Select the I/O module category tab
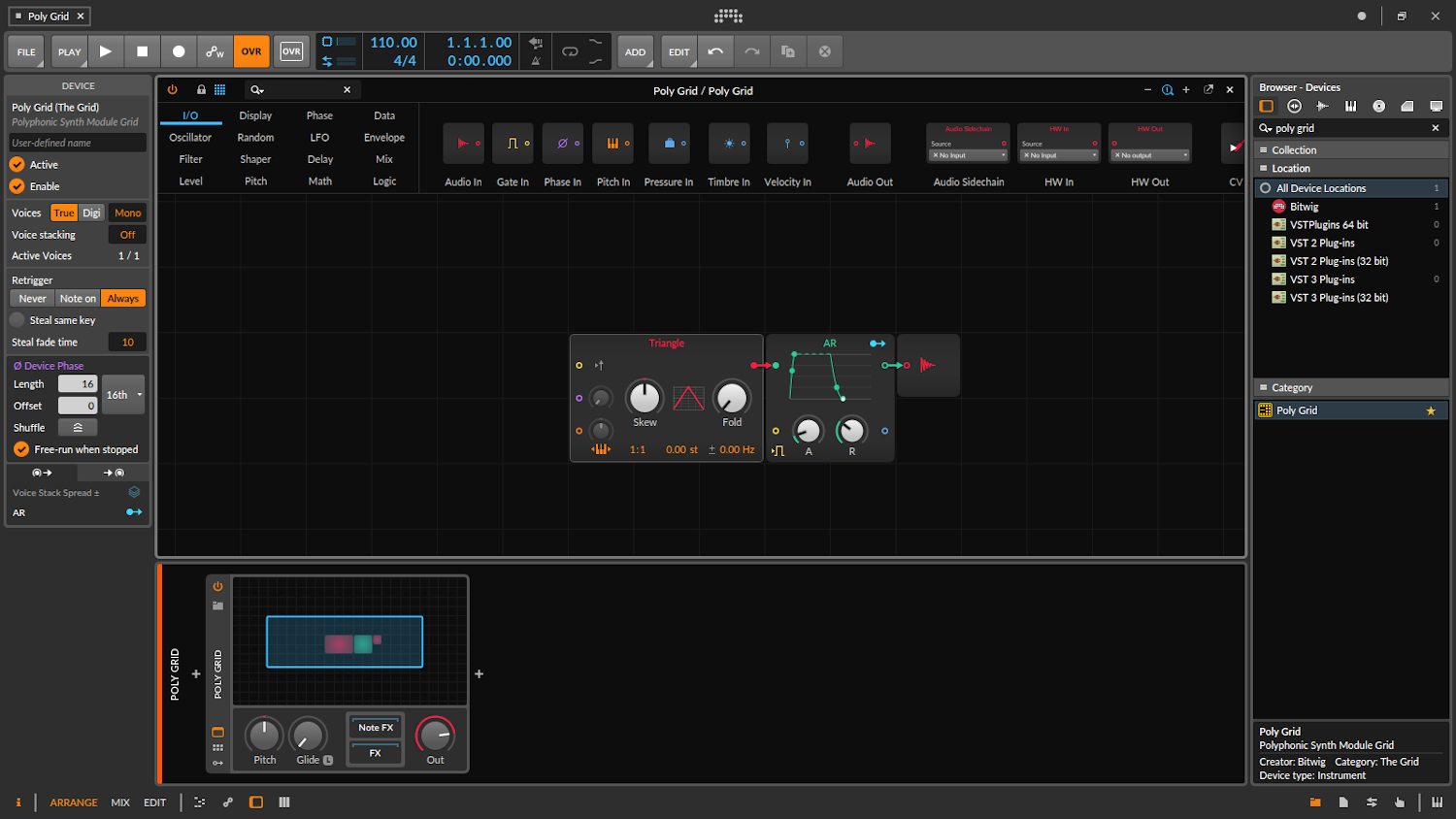This screenshot has width=1456, height=819. [191, 115]
